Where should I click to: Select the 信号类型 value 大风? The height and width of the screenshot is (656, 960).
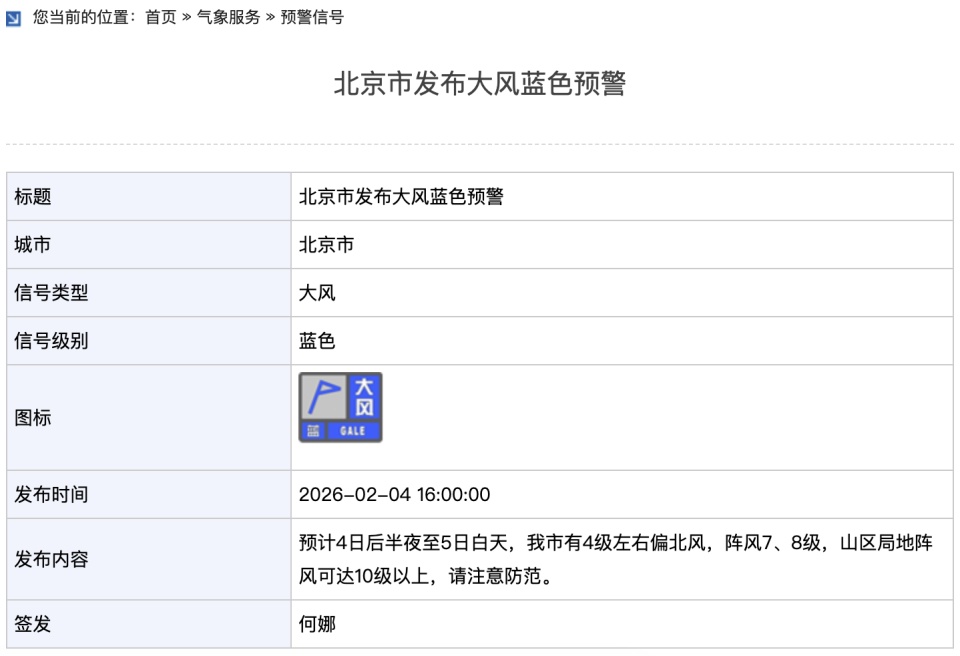315,292
